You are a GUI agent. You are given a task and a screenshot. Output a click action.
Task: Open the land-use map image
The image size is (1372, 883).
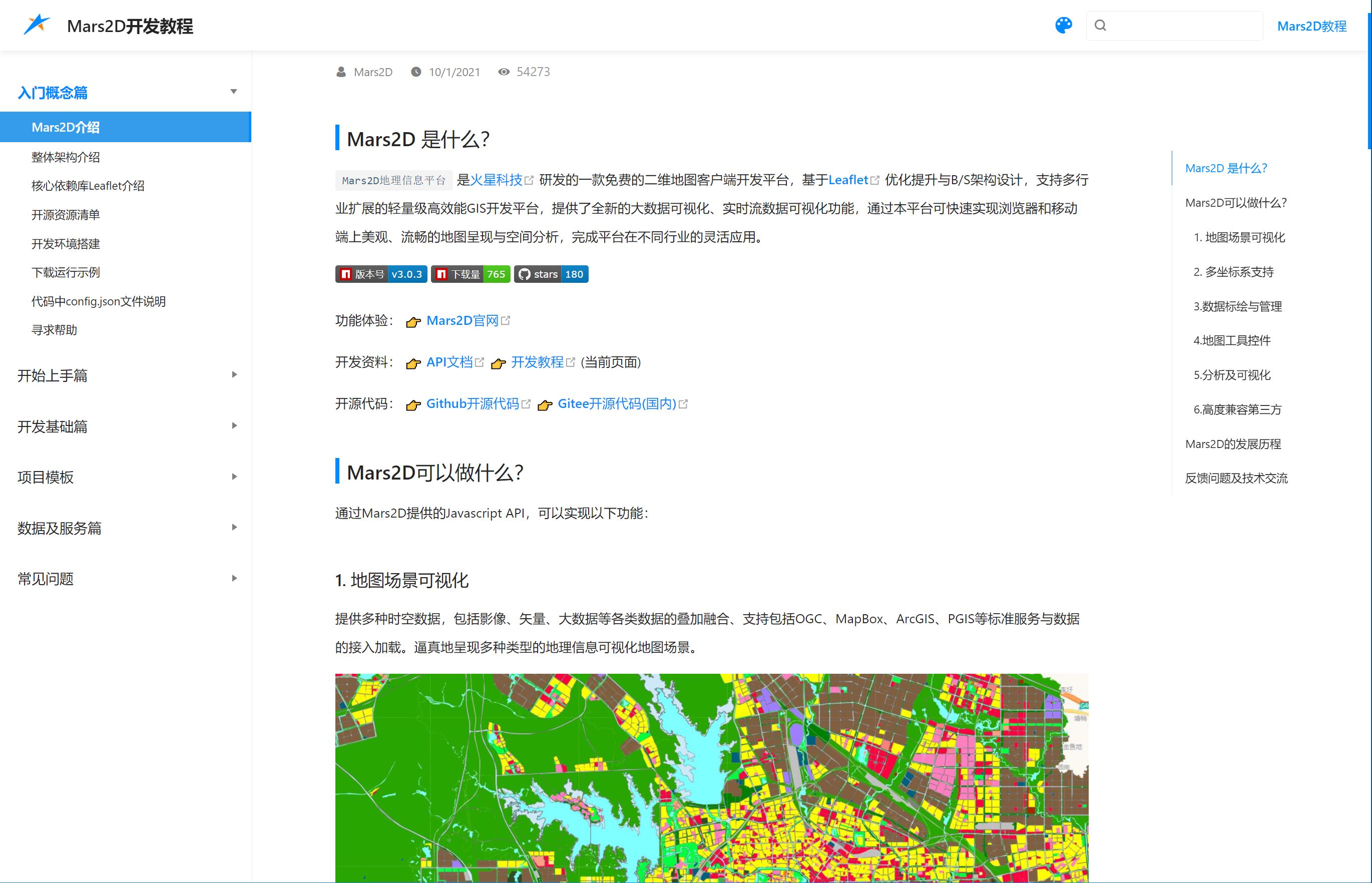711,778
